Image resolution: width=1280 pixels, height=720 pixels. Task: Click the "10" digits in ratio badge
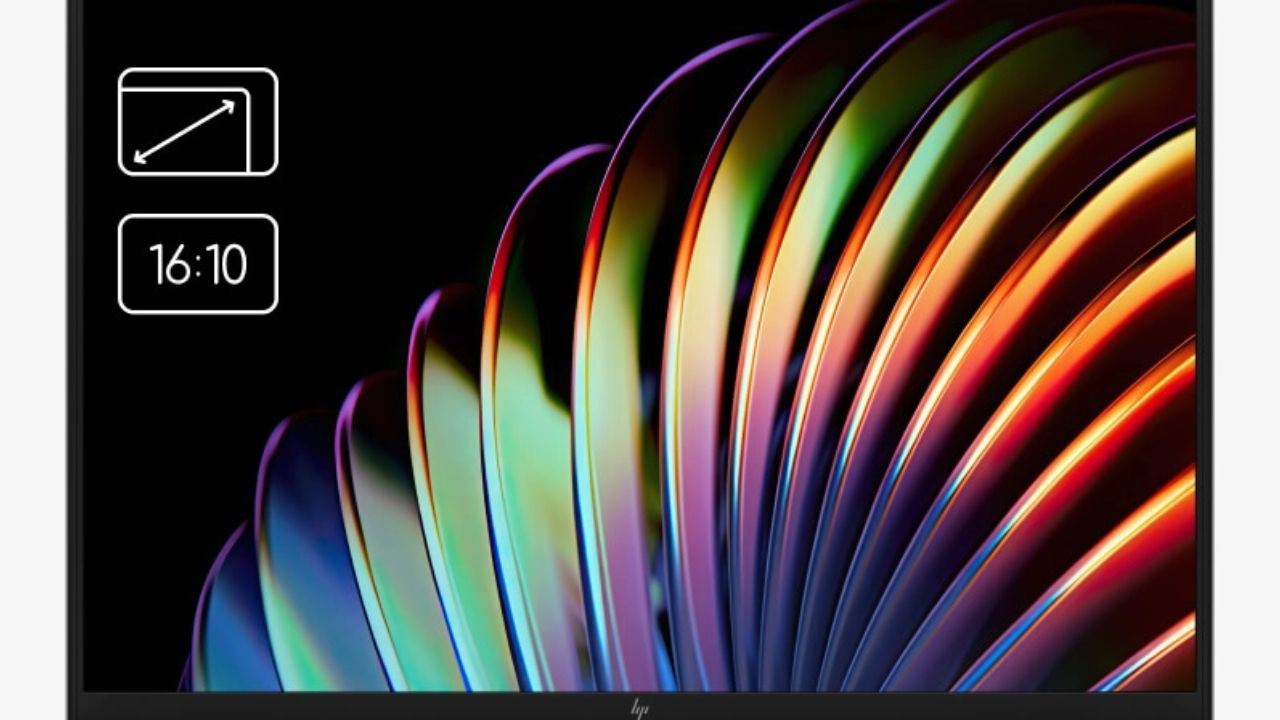[227, 265]
